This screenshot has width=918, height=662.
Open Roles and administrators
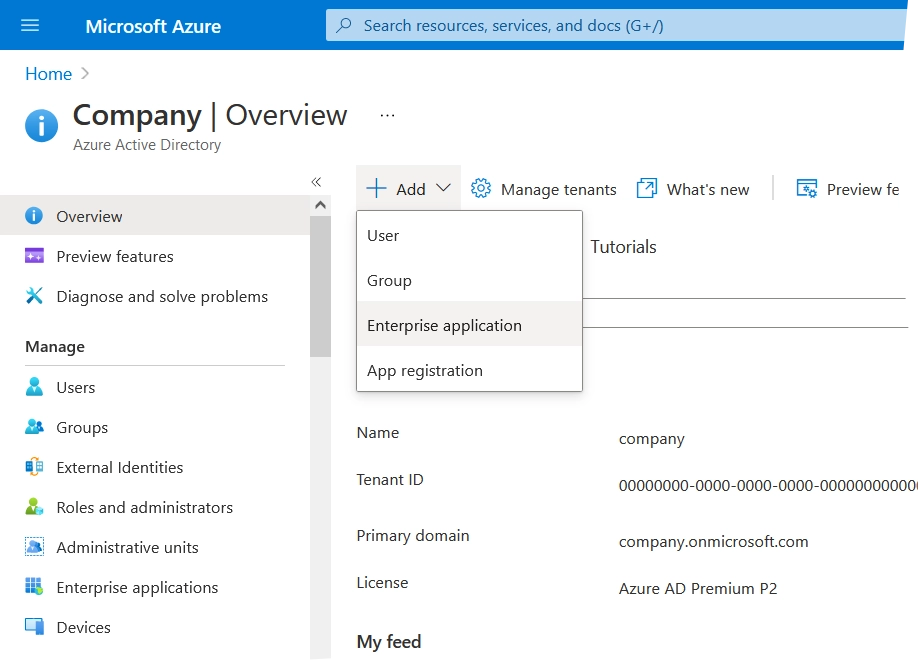155,506
